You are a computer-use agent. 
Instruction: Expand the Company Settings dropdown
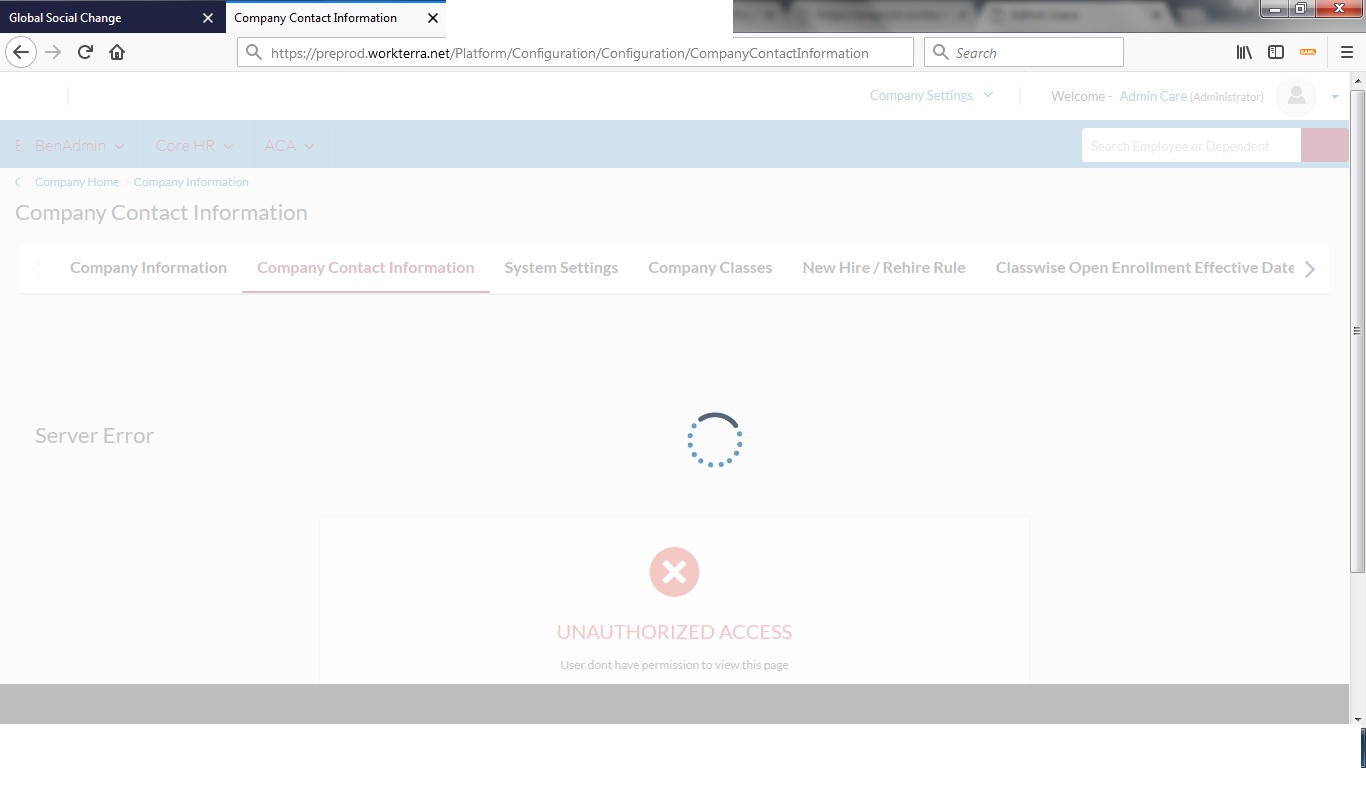(931, 96)
